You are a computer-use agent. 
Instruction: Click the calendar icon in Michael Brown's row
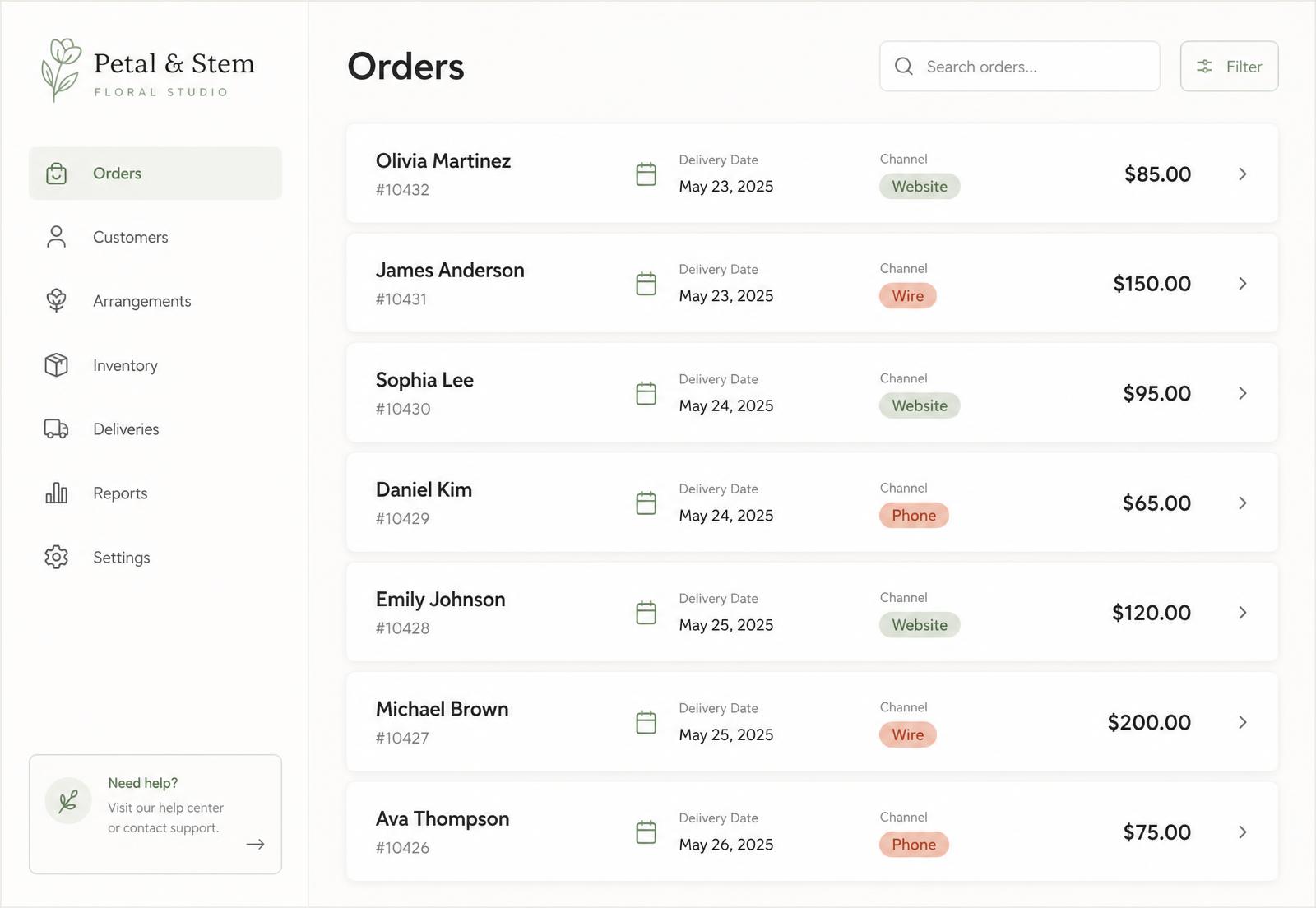click(x=646, y=722)
